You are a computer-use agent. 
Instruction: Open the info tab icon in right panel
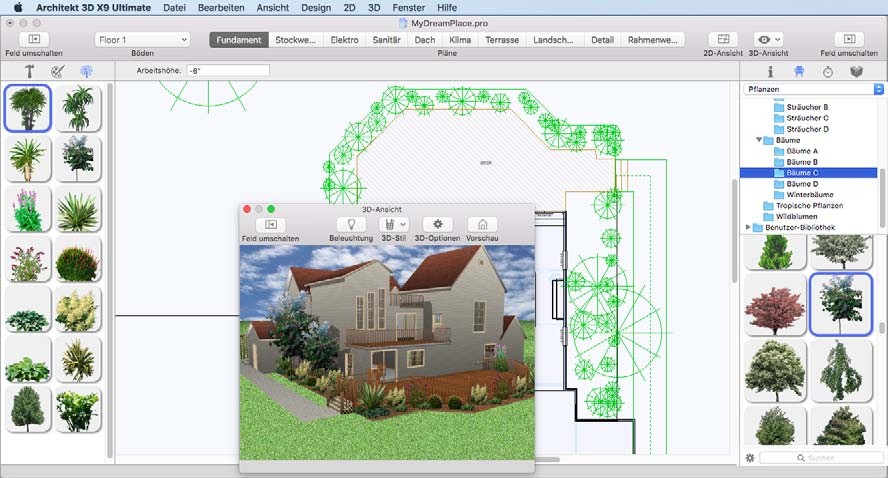(770, 71)
